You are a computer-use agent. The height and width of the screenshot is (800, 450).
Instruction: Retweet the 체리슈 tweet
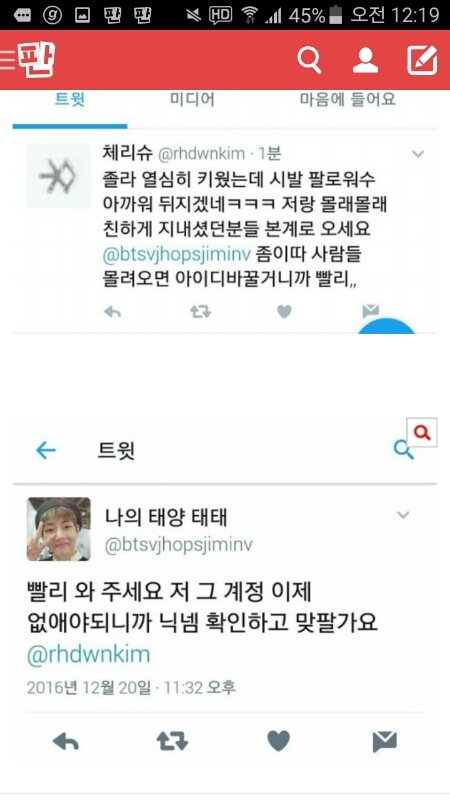coord(201,311)
